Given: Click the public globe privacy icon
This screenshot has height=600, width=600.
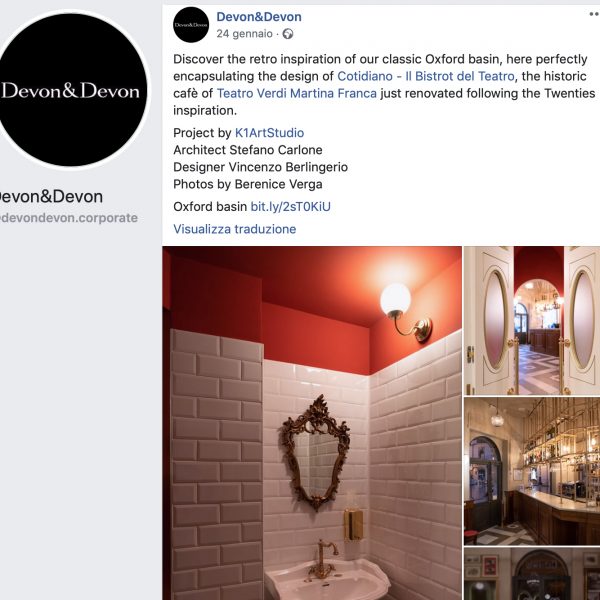Looking at the screenshot, I should (x=288, y=34).
